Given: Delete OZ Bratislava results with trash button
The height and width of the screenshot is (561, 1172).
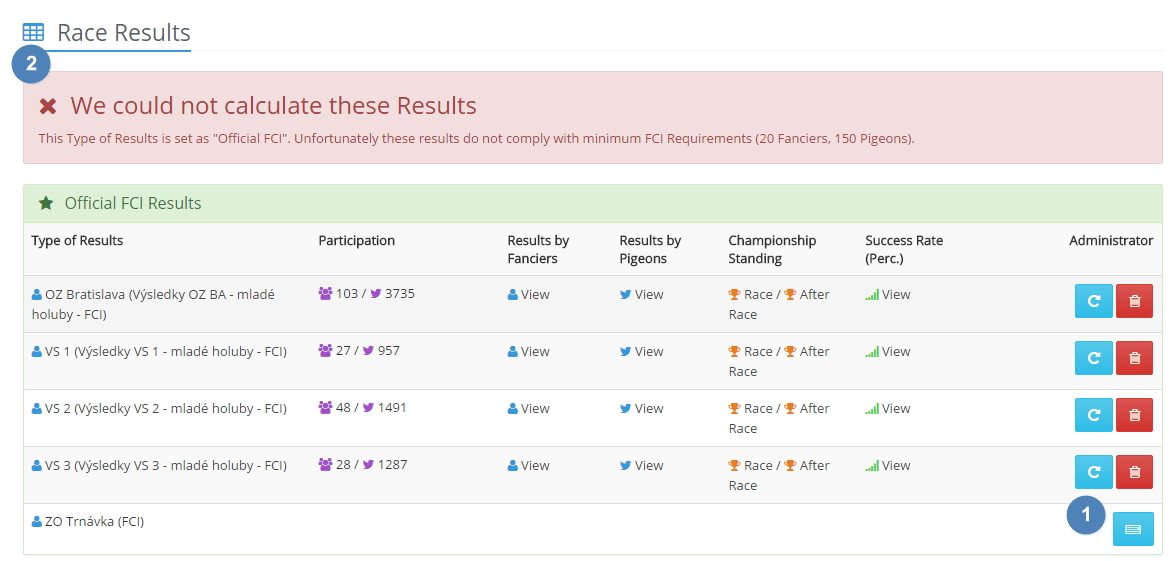Looking at the screenshot, I should coord(1134,301).
